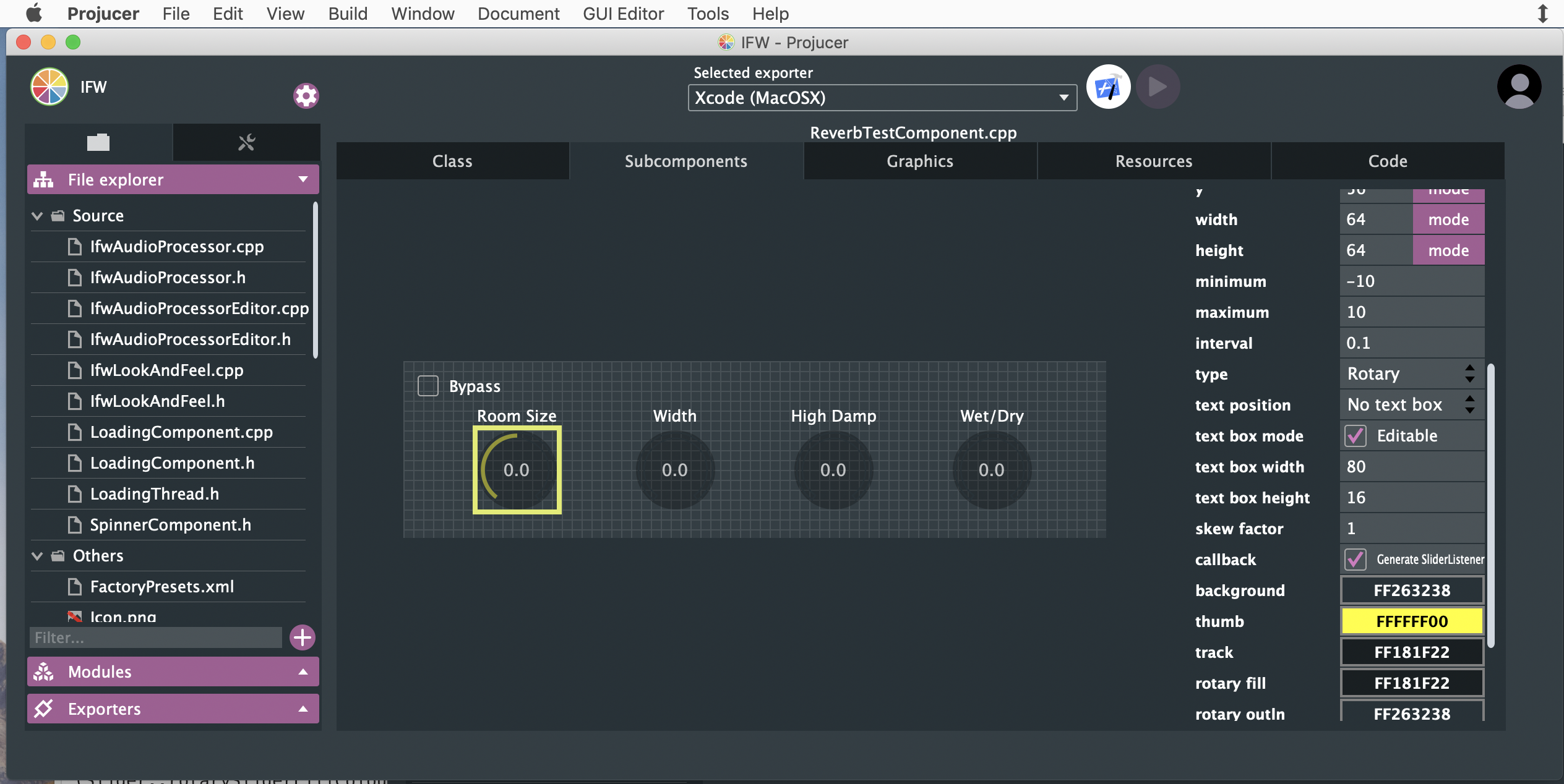Image resolution: width=1564 pixels, height=784 pixels.
Task: Enable the Bypass checkbox
Action: tap(428, 385)
